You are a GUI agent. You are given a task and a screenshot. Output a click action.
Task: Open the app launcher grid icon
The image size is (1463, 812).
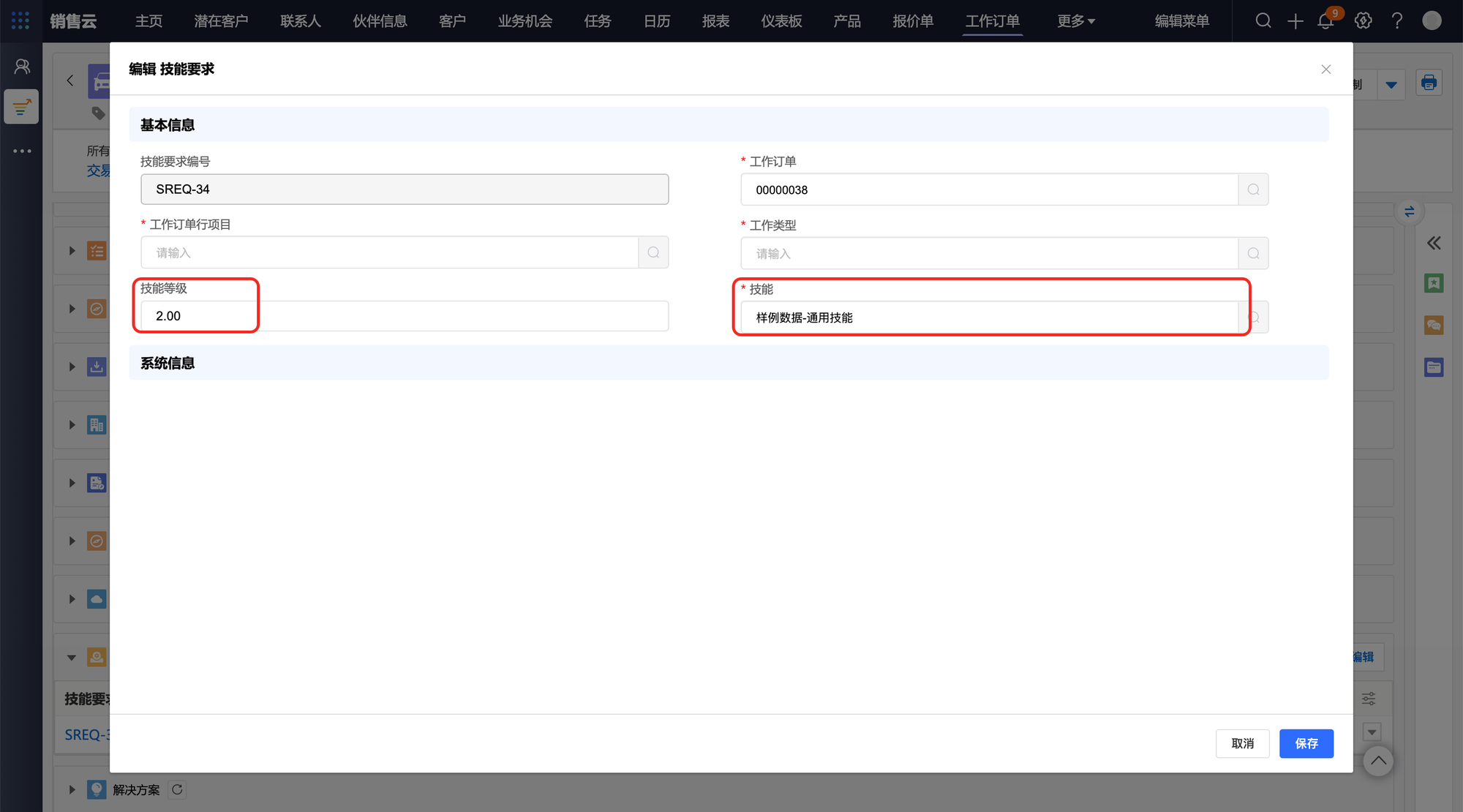click(x=20, y=21)
